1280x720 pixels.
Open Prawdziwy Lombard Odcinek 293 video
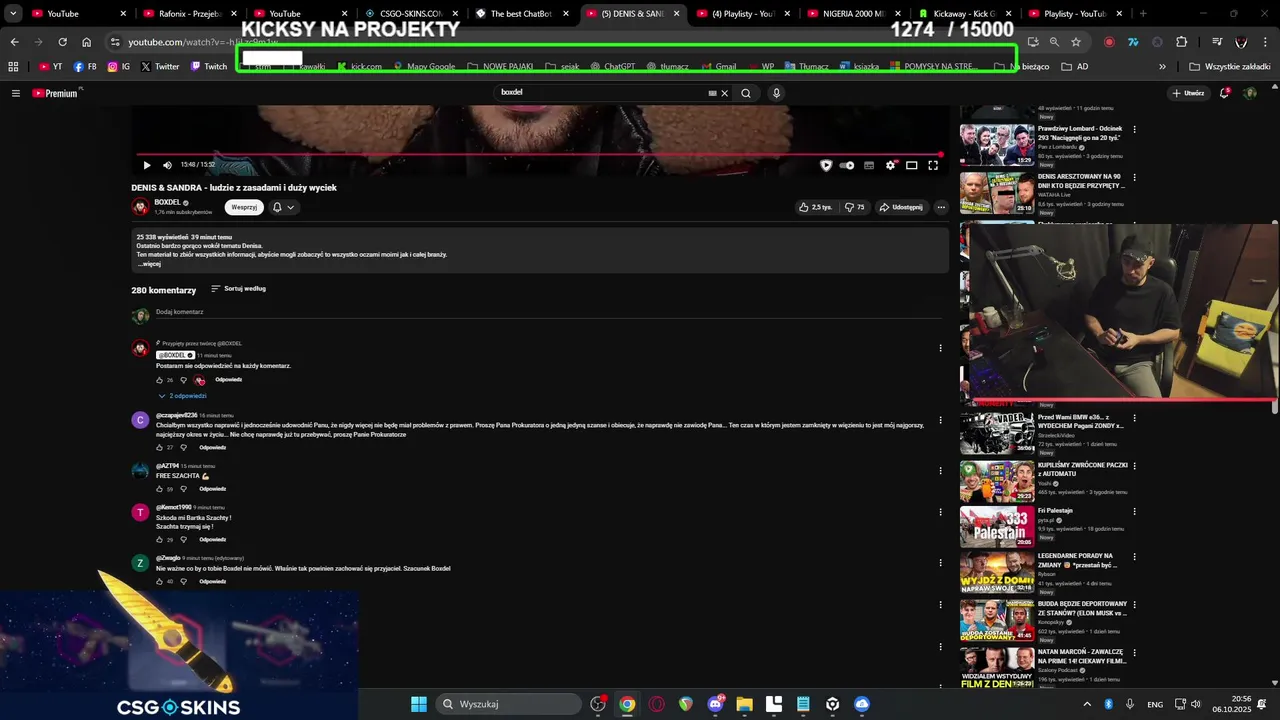997,145
